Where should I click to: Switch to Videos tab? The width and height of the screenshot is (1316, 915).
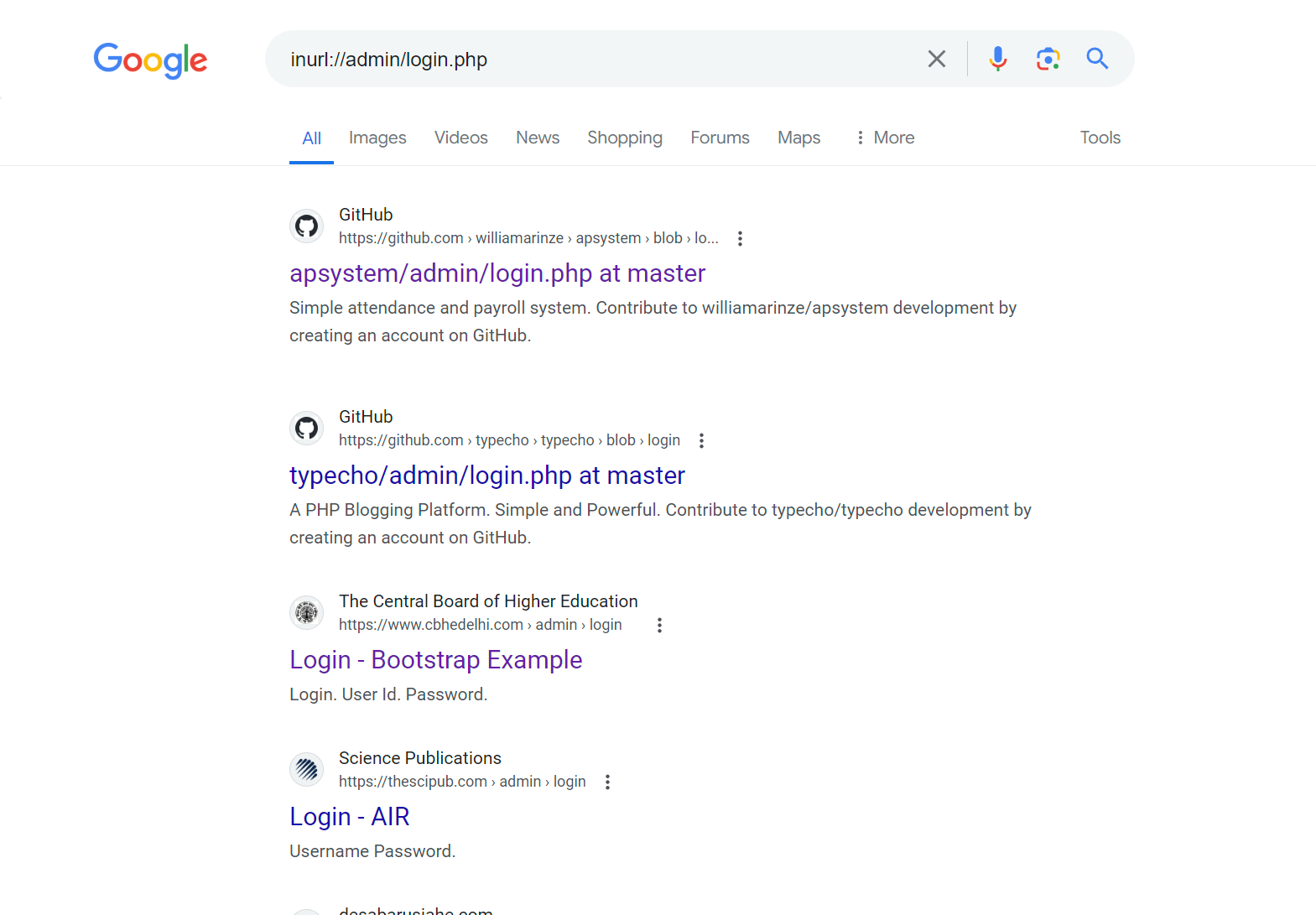(x=460, y=138)
